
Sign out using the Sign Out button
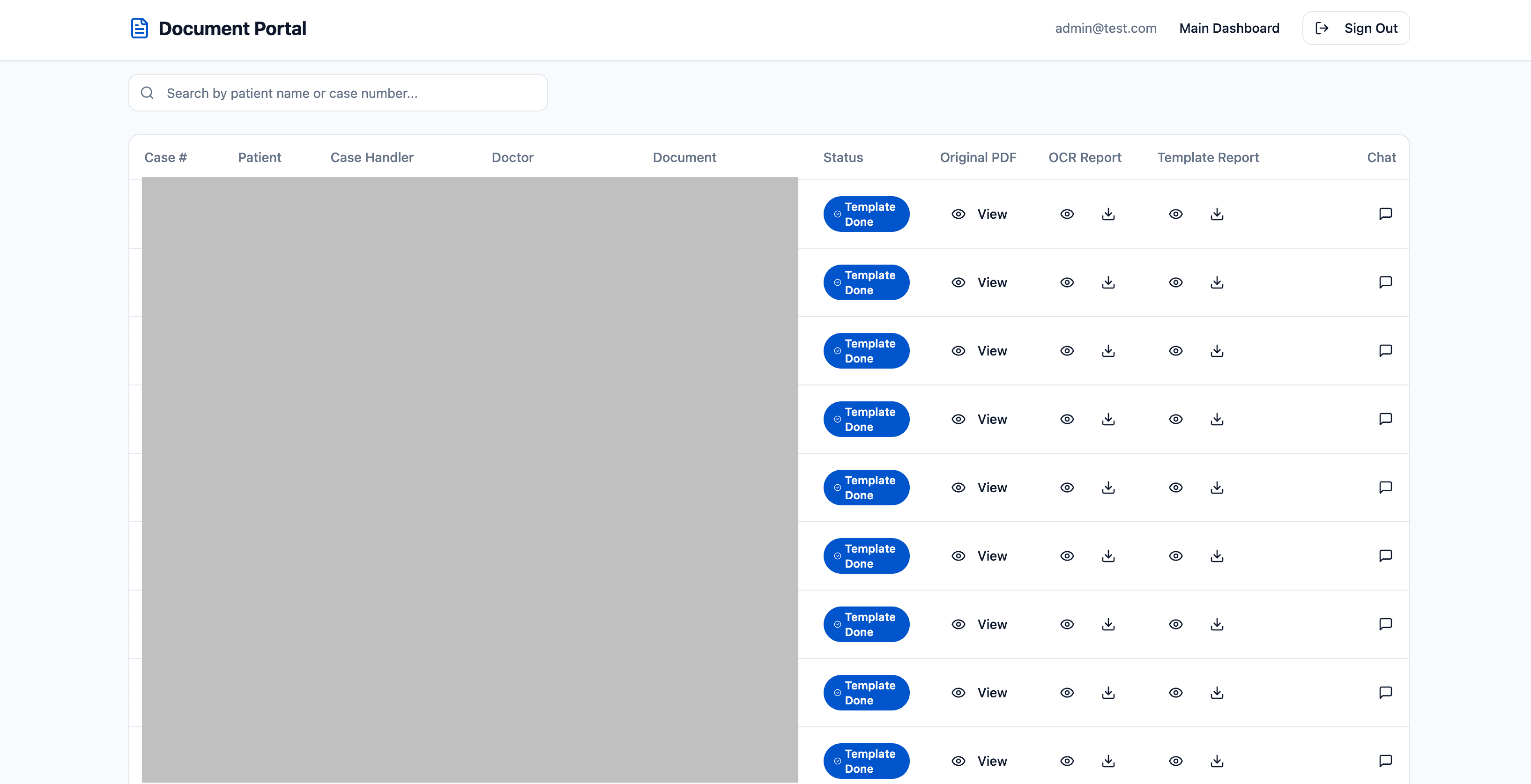1356,28
